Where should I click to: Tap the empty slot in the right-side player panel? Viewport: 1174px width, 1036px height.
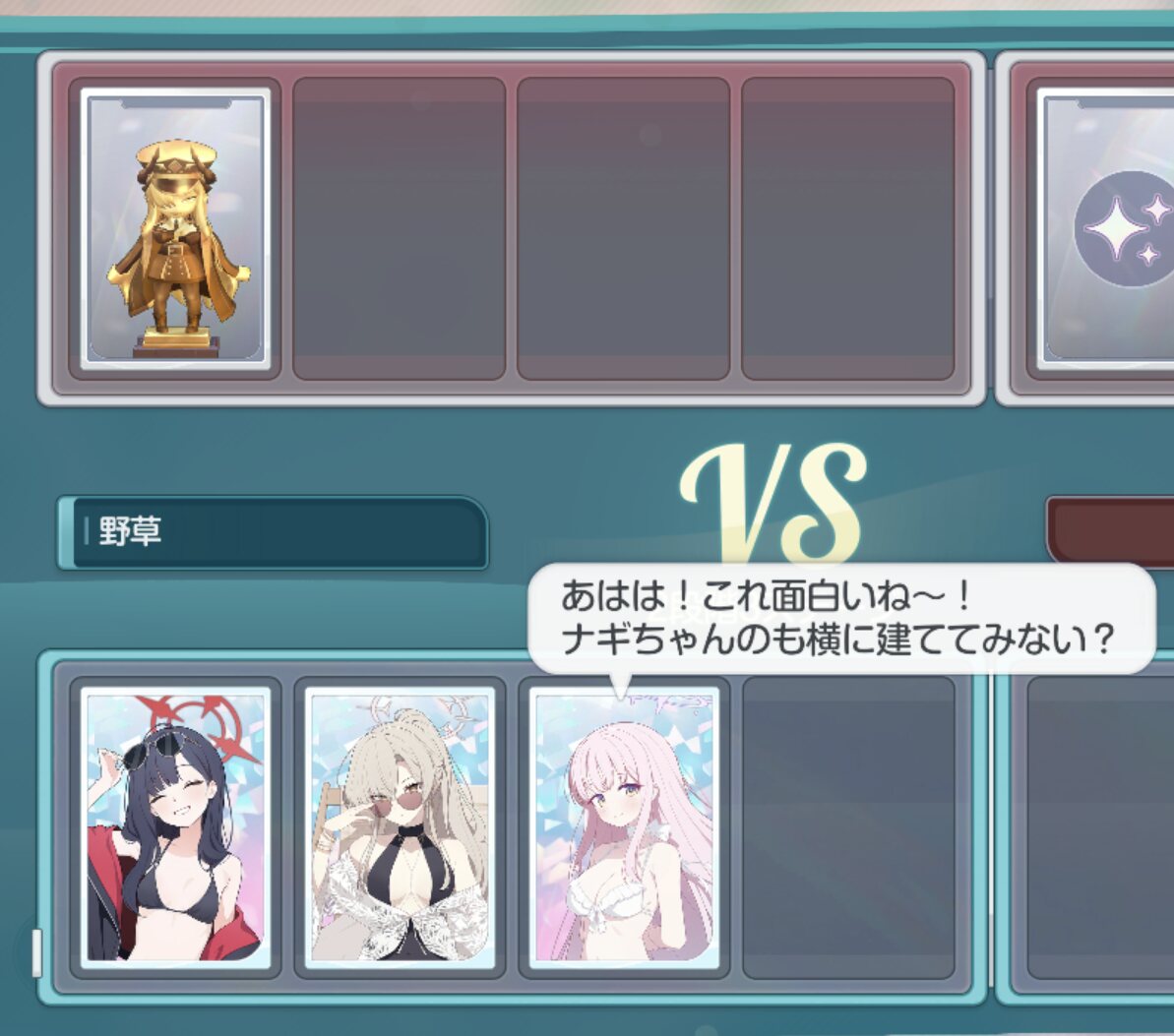(1100, 827)
